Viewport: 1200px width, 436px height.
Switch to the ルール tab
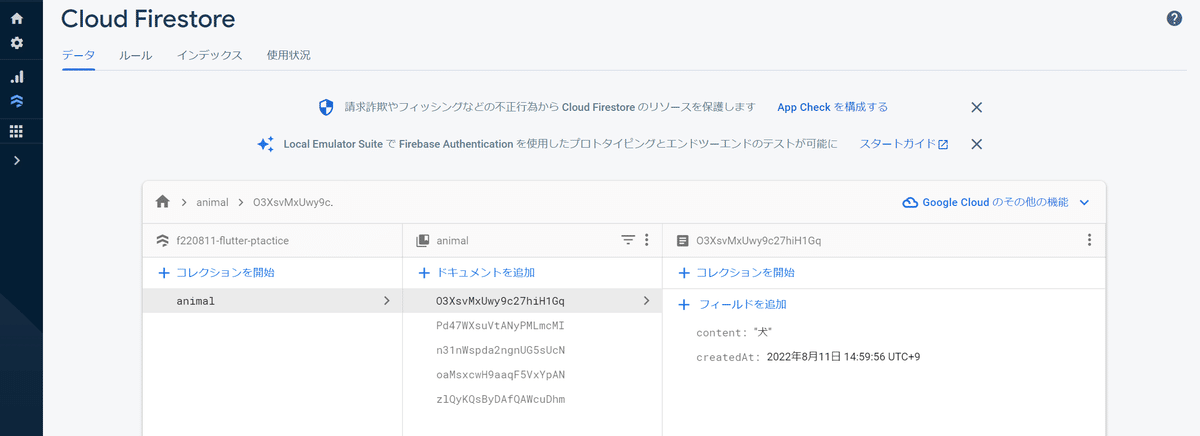pos(135,55)
